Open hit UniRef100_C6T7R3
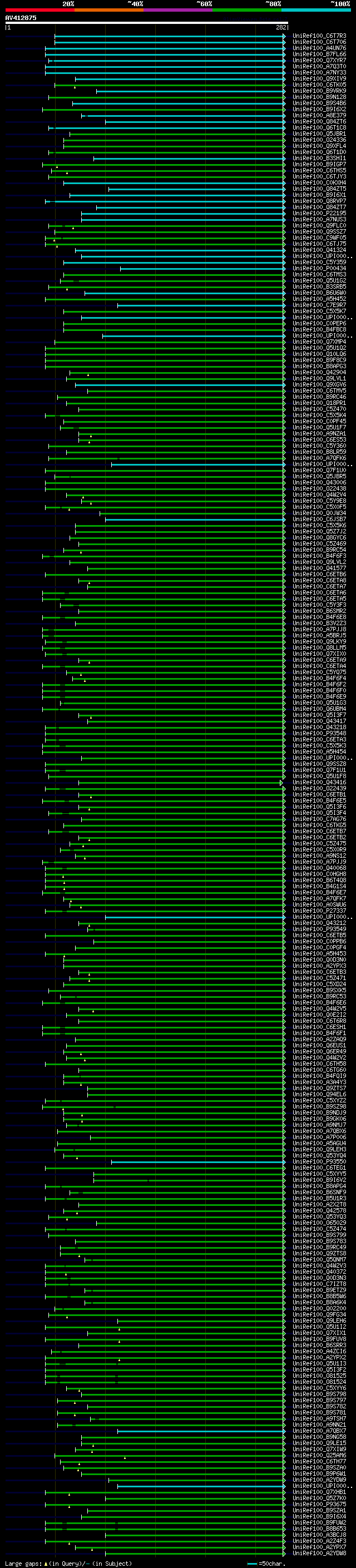Image resolution: width=356 pixels, height=1568 pixels. (x=319, y=36)
